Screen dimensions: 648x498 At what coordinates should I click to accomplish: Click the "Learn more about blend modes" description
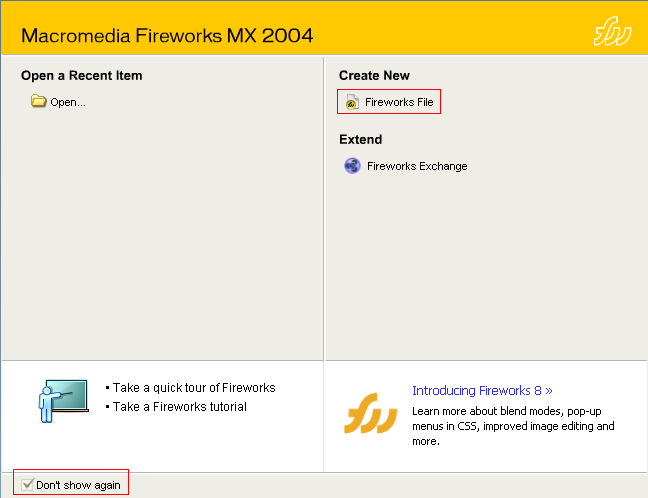point(513,426)
